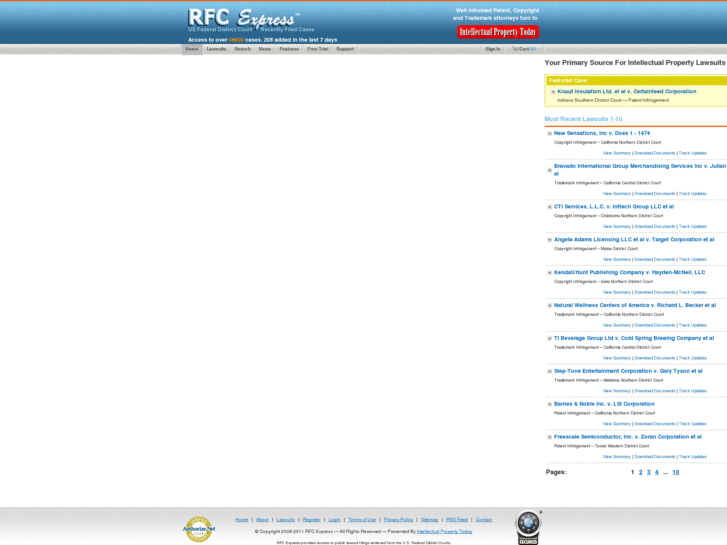Screen dimensions: 727x545
Task: Open footer Privacy Policy link
Action: click(398, 520)
